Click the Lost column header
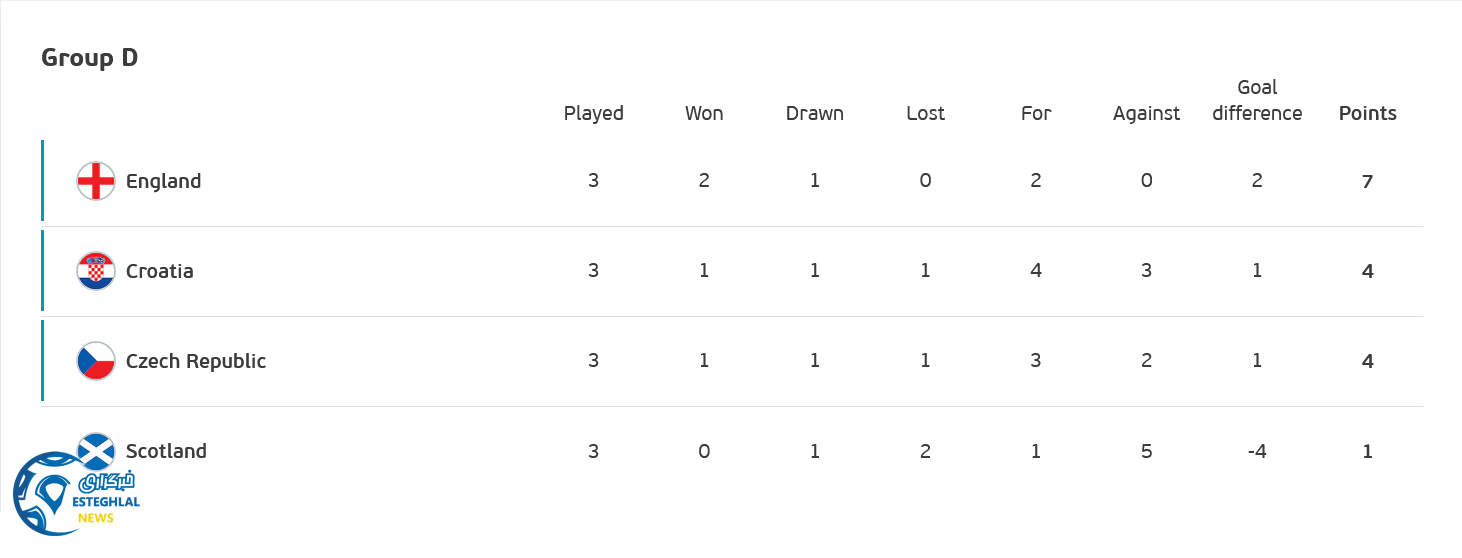 coord(925,113)
